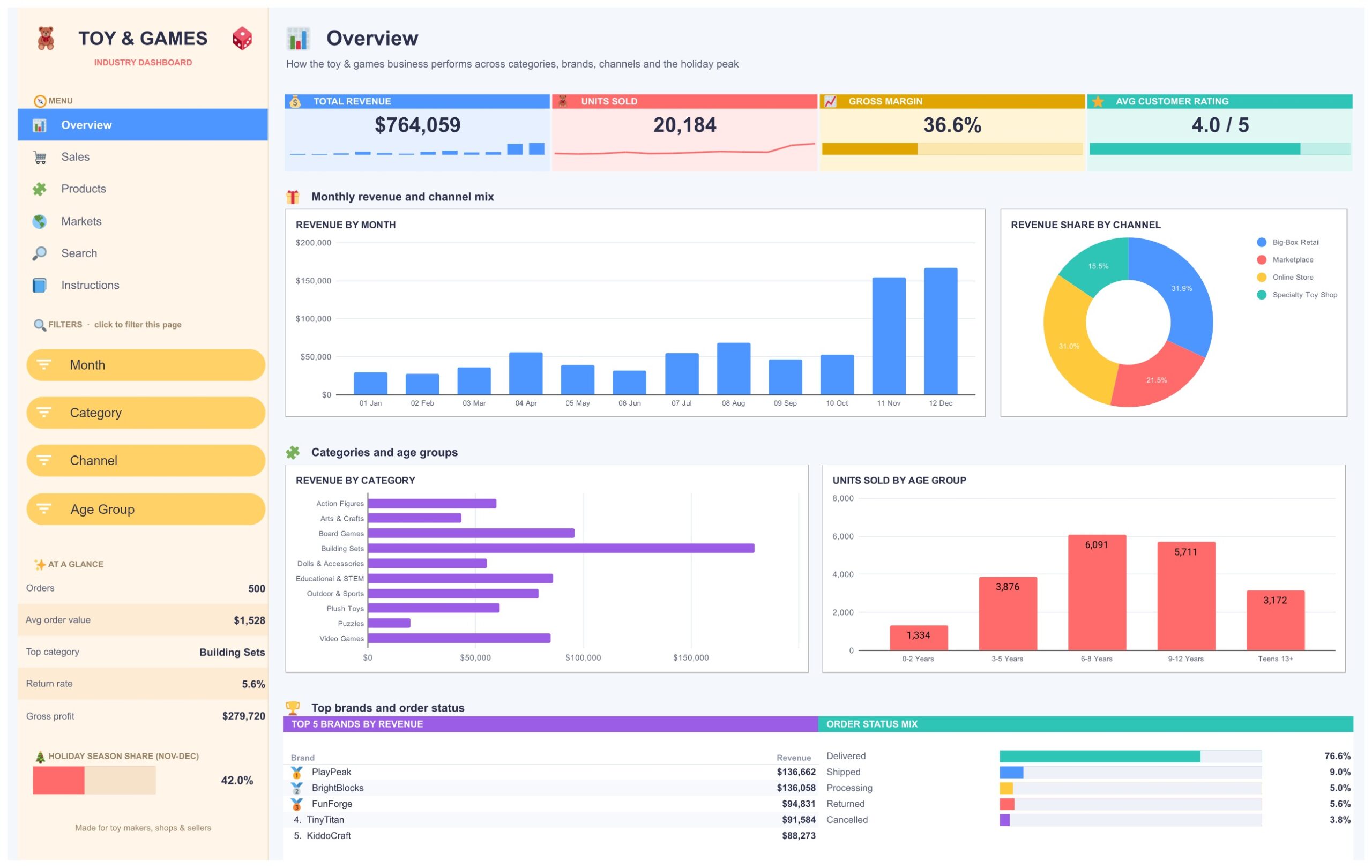Click the holiday season share bar
Image resolution: width=1372 pixels, height=868 pixels.
click(x=94, y=780)
